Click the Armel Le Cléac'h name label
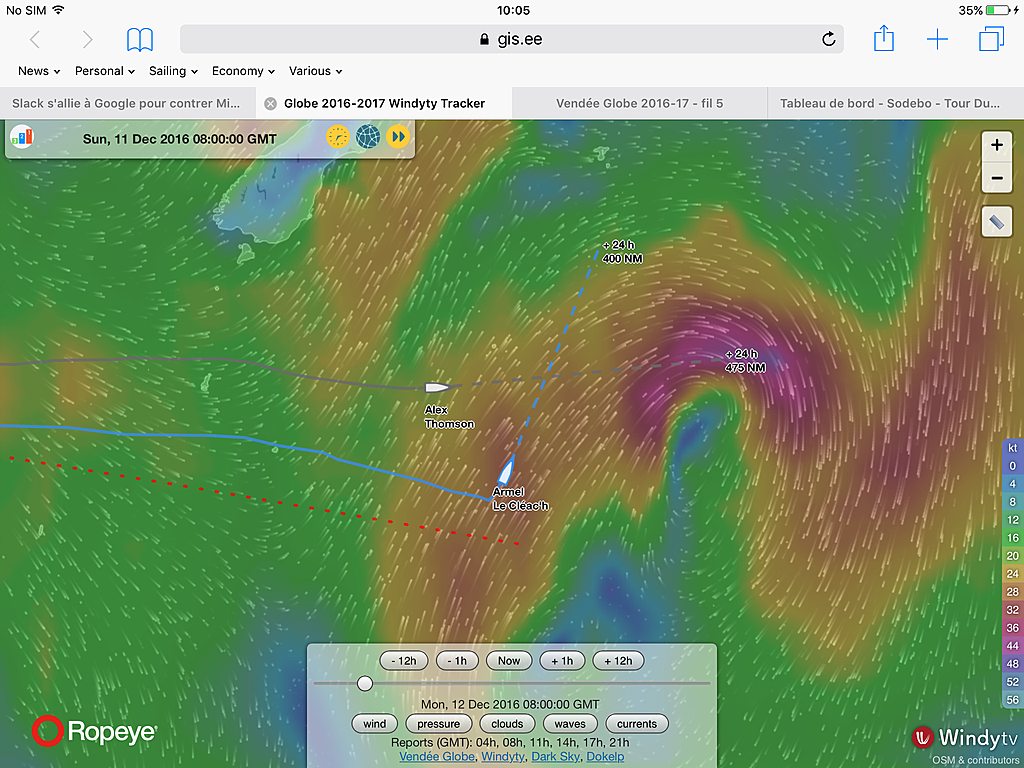This screenshot has width=1024, height=768. tap(520, 499)
